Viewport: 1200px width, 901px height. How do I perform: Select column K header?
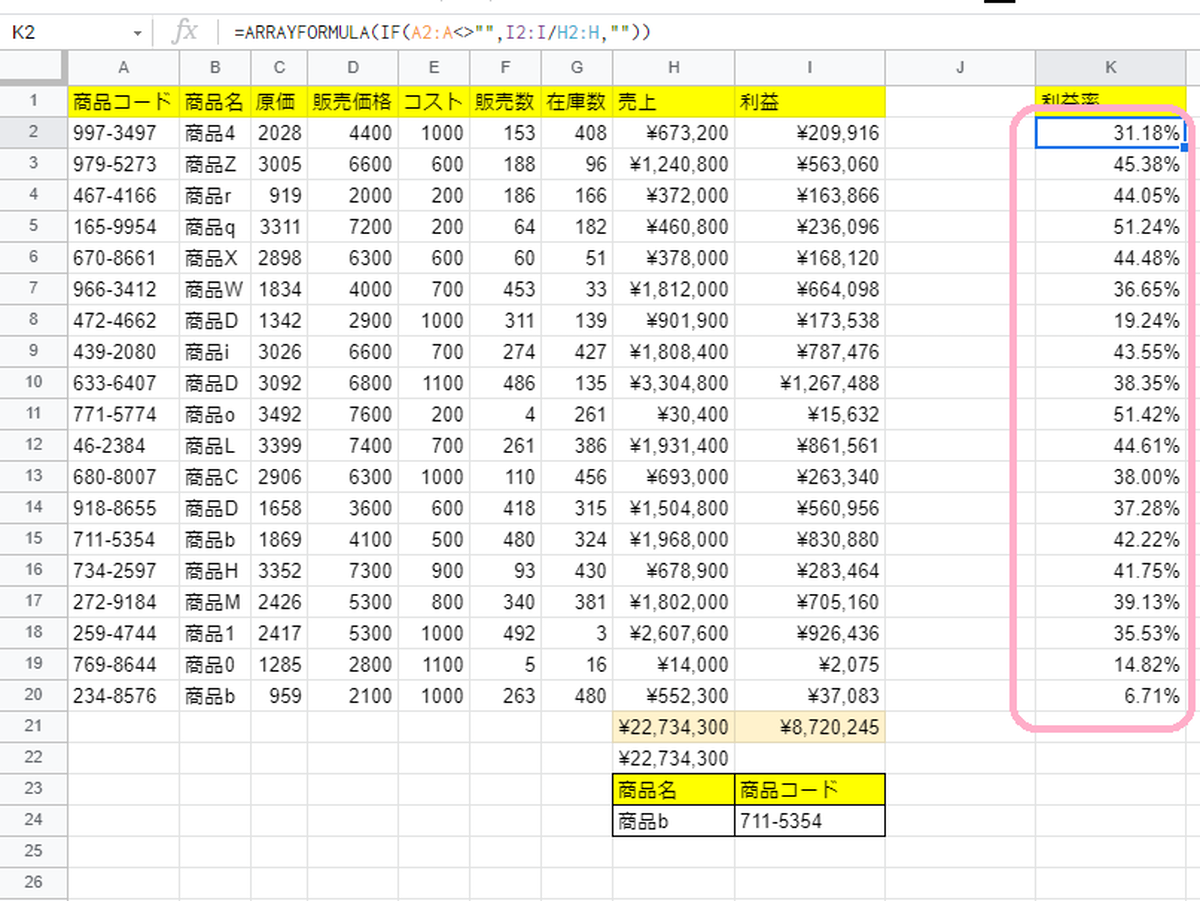coord(1111,68)
